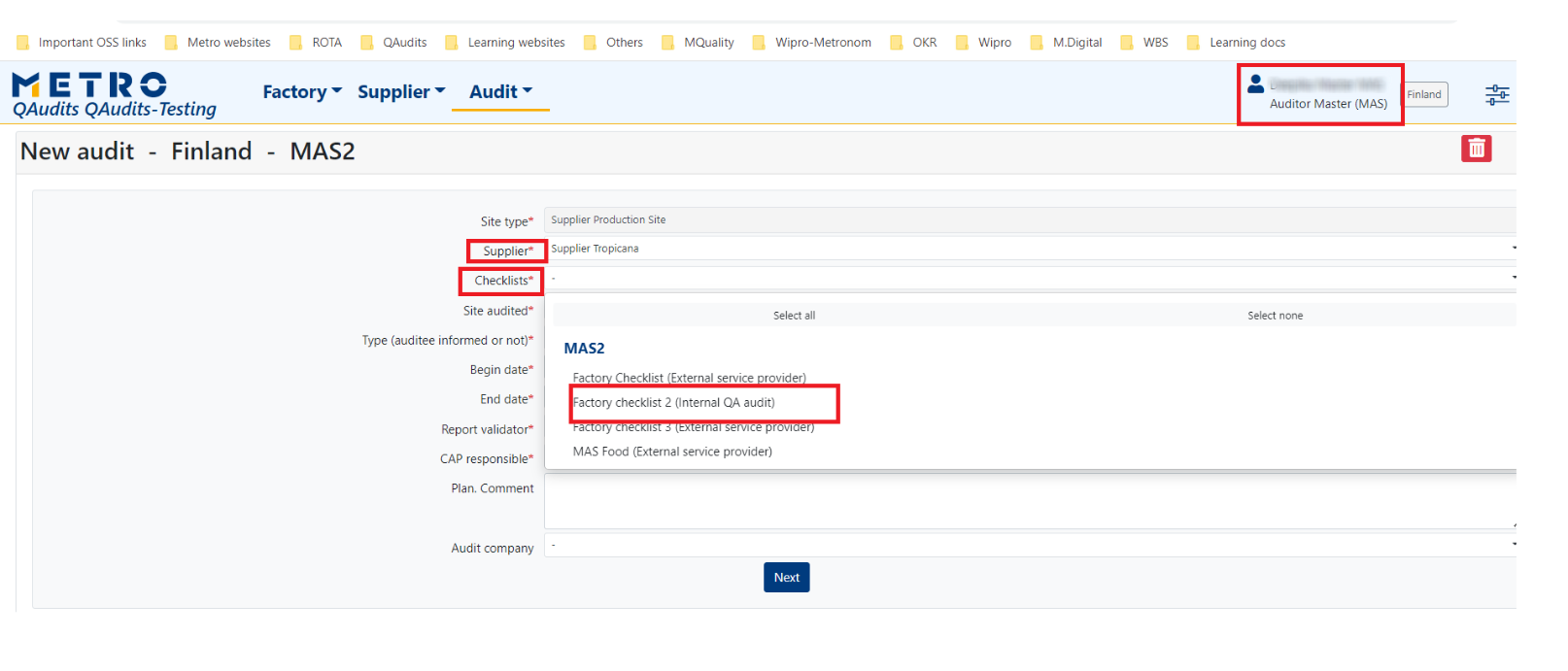The height and width of the screenshot is (671, 1568).
Task: Expand the Audit menu
Action: (x=500, y=92)
